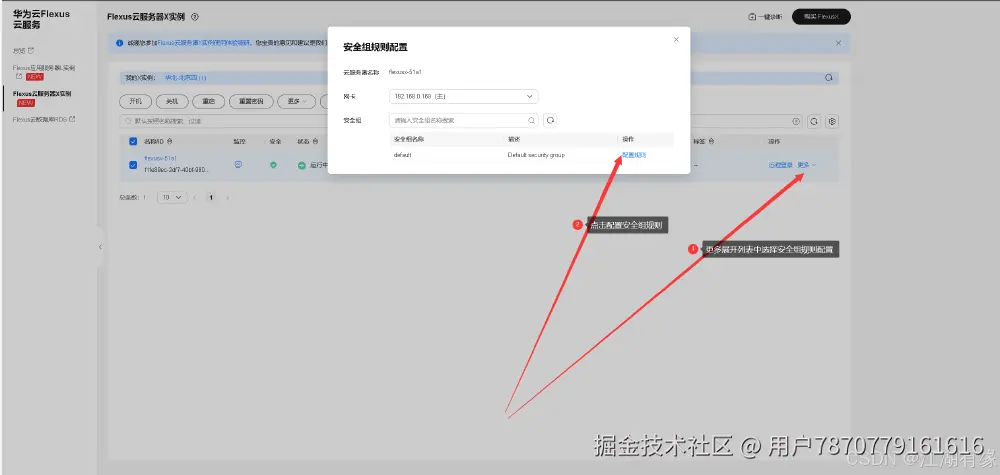Click the green security shield icon in the row
The width and height of the screenshot is (1000, 475).
(273, 164)
